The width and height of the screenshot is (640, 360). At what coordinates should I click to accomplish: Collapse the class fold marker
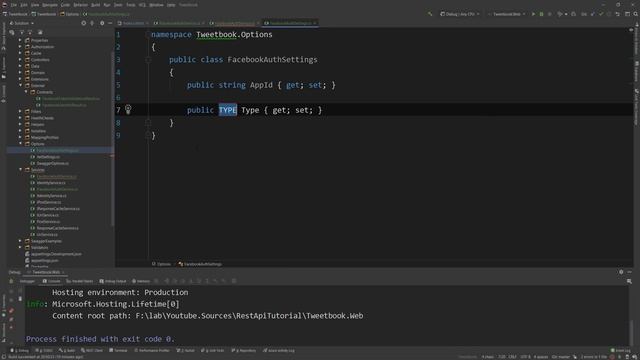pyautogui.click(x=148, y=60)
